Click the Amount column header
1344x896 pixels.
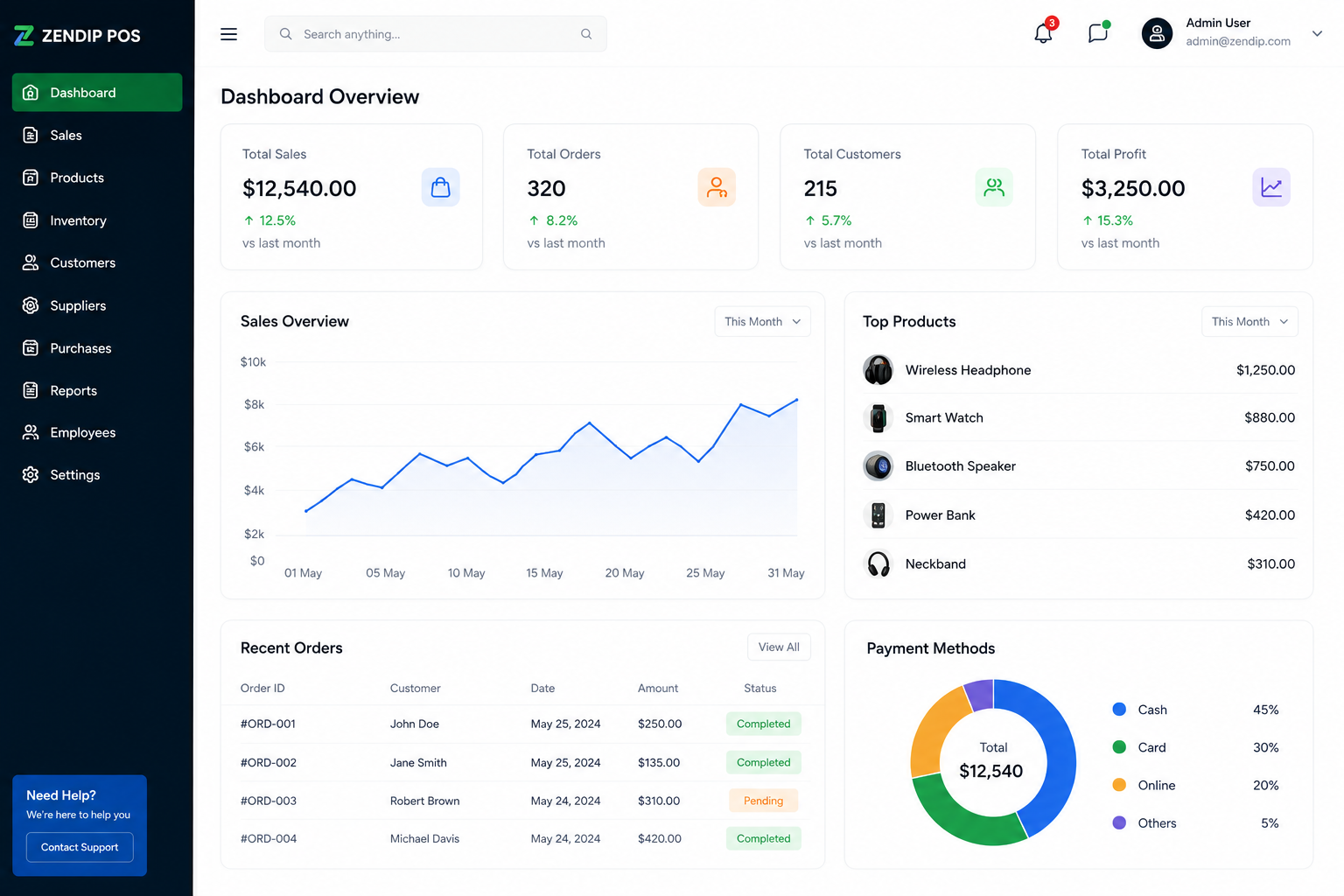coord(658,688)
